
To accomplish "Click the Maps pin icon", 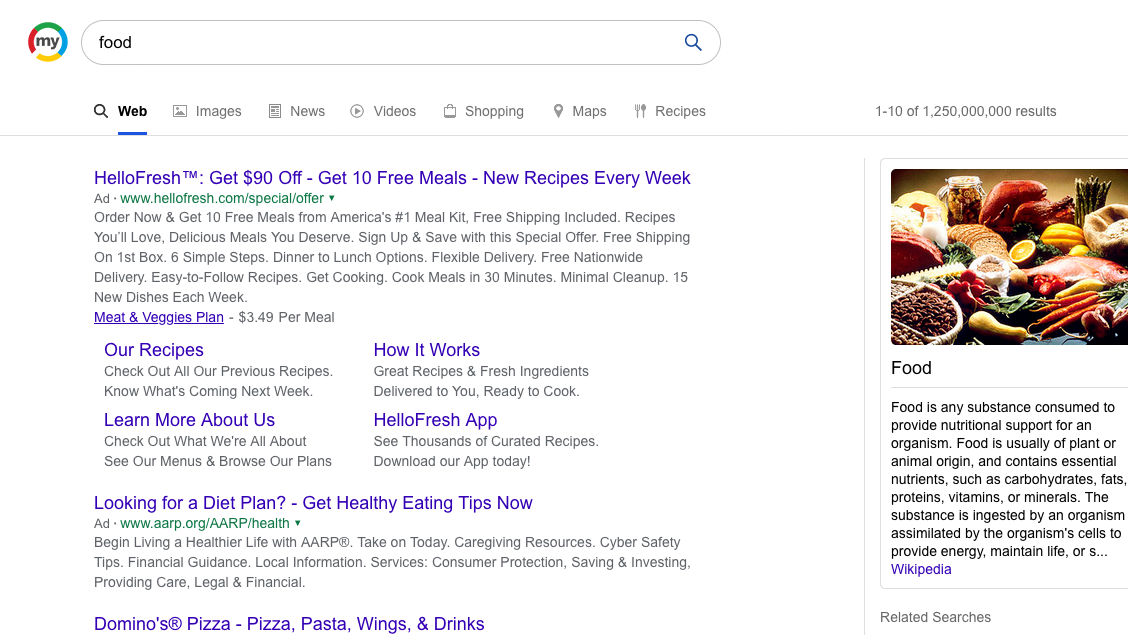I will (x=558, y=111).
